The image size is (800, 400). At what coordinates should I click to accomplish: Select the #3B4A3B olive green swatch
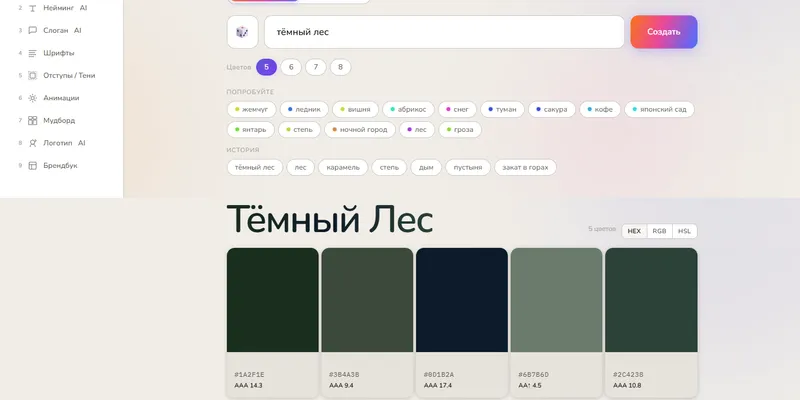click(367, 300)
